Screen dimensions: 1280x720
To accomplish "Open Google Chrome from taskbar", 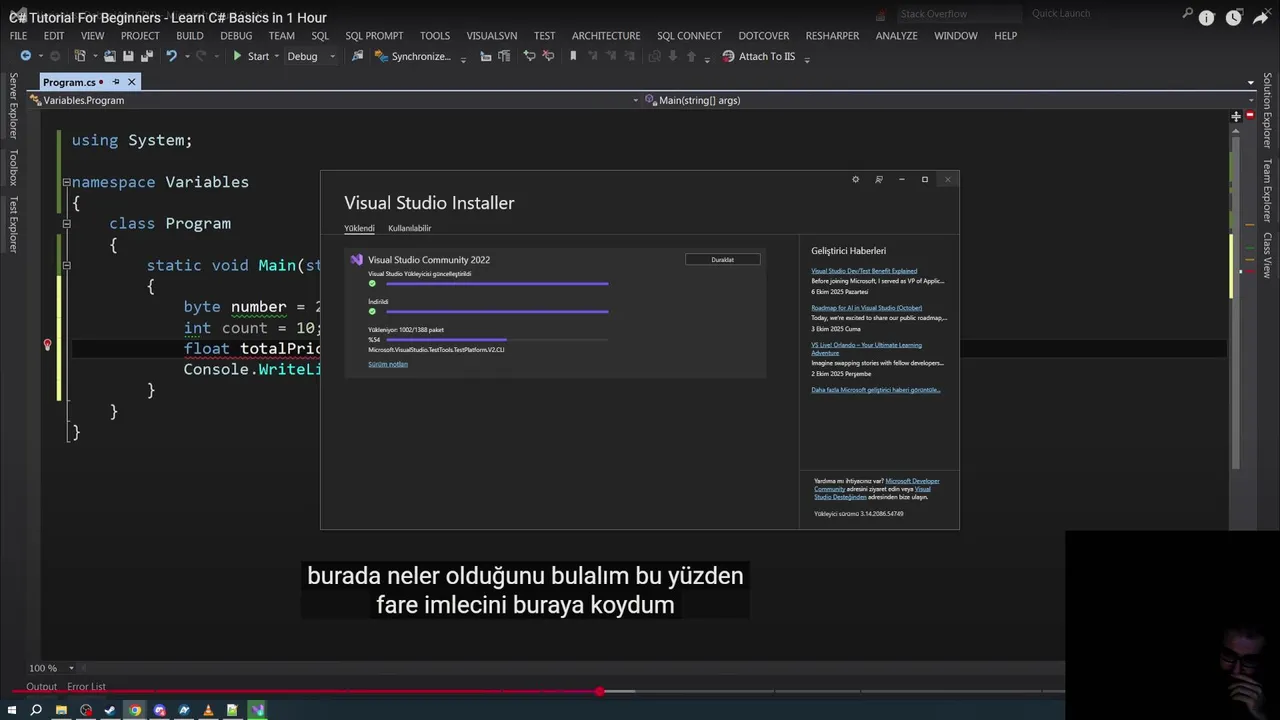I will [x=135, y=710].
